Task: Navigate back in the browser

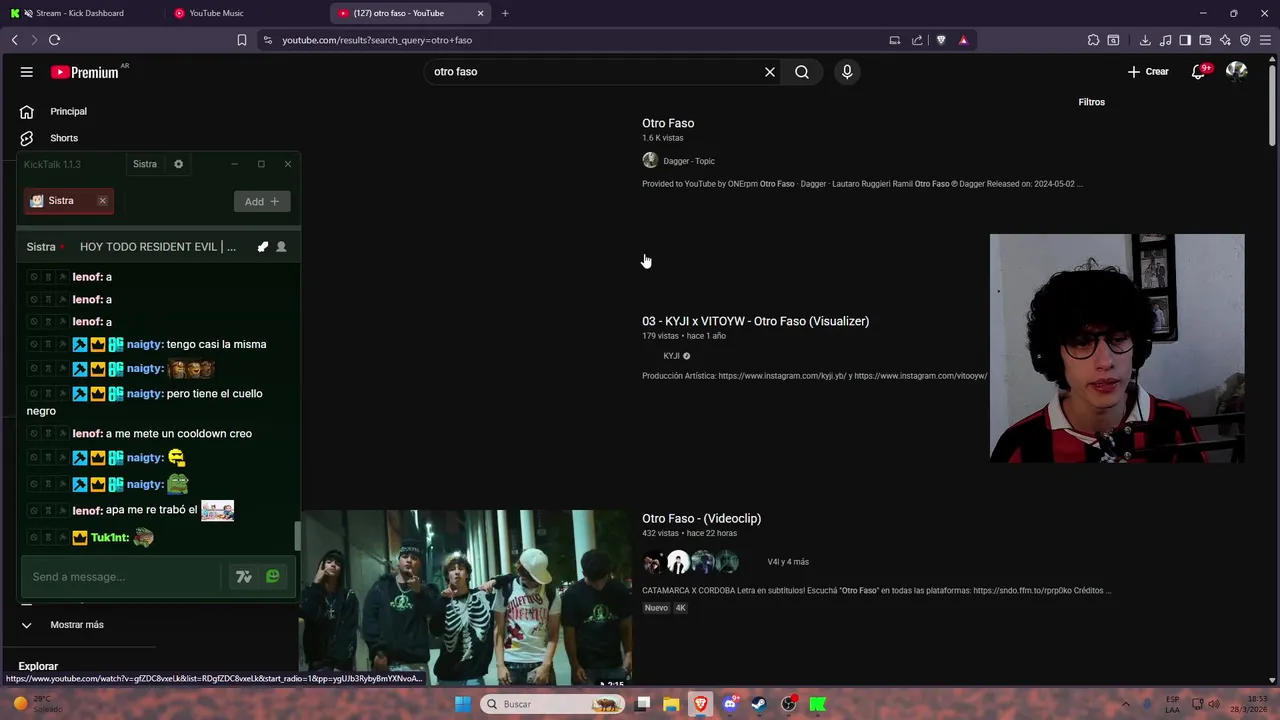Action: 14,40
